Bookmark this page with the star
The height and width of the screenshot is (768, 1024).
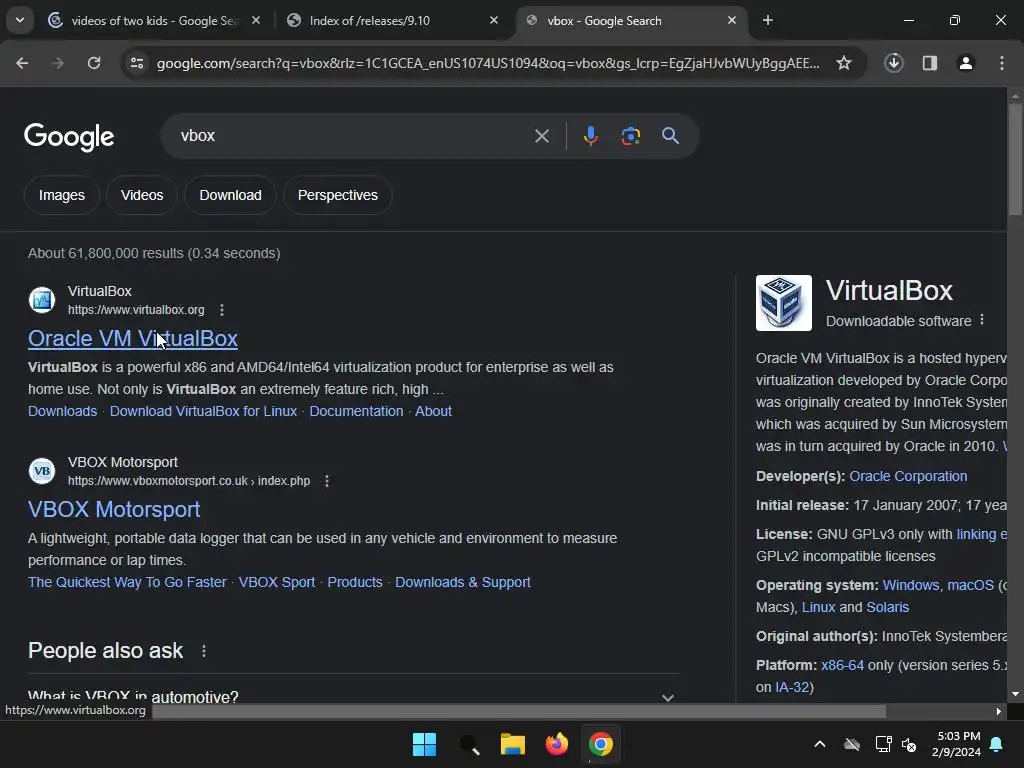coord(844,63)
